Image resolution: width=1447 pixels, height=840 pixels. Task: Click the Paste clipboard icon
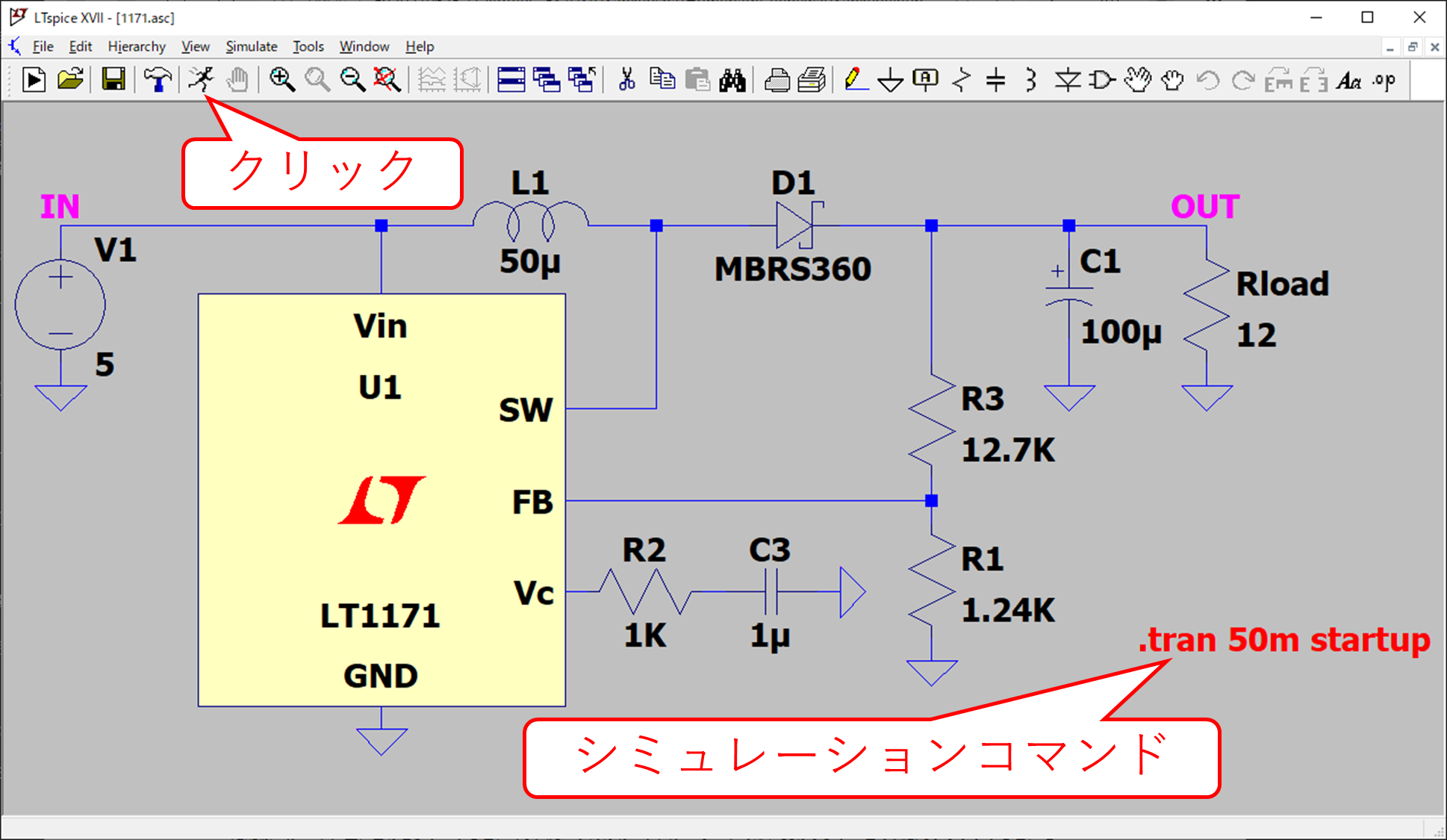pyautogui.click(x=697, y=79)
